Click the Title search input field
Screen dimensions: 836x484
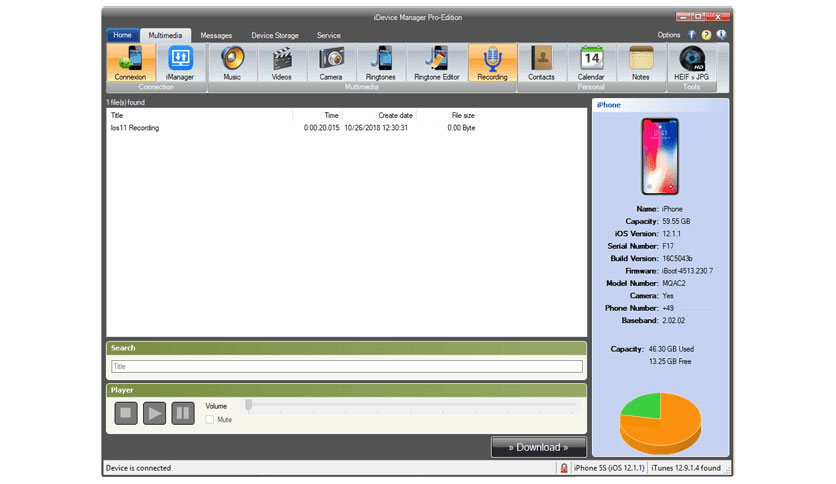point(347,366)
